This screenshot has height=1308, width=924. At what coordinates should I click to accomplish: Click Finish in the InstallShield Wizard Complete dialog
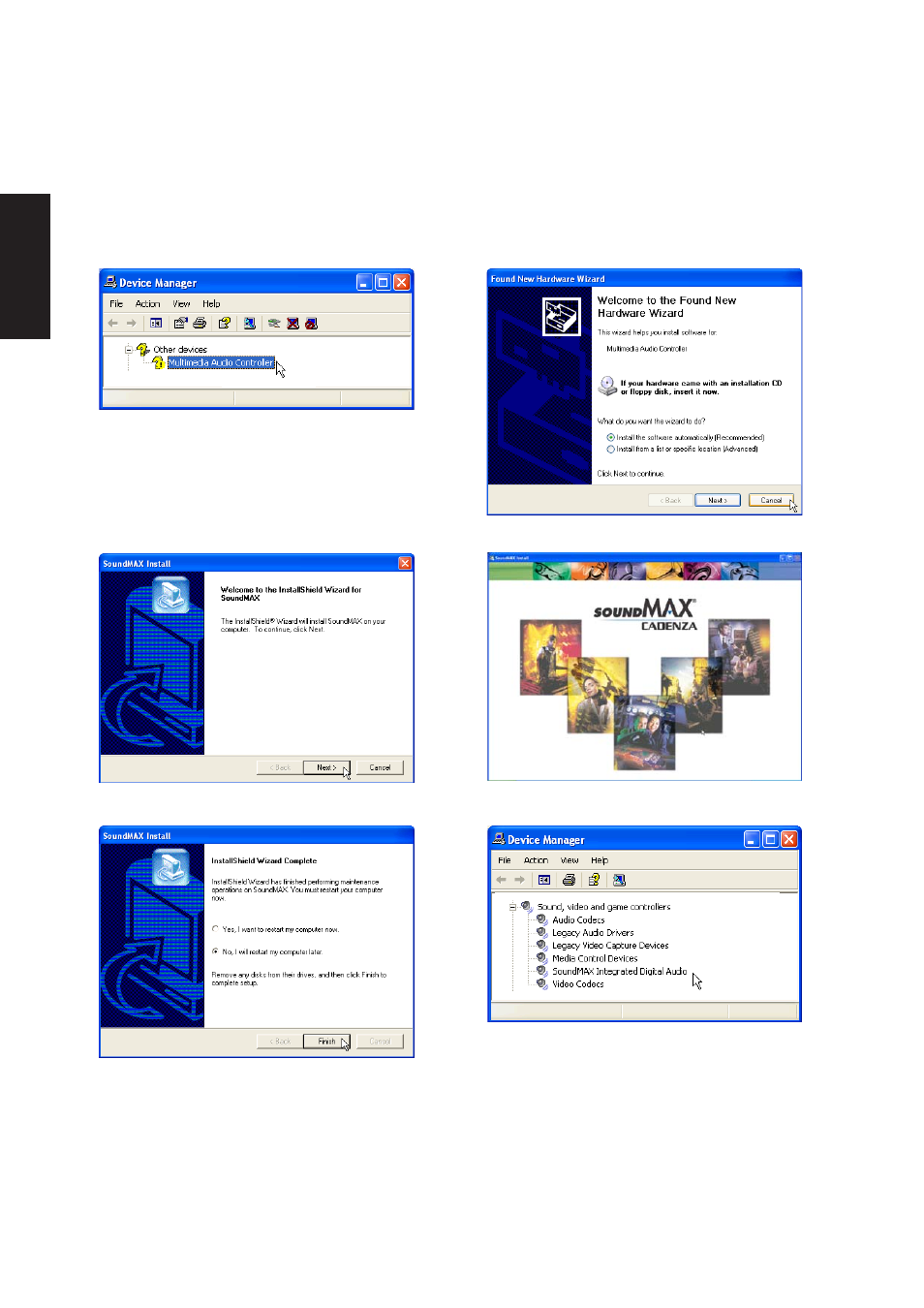click(326, 1042)
